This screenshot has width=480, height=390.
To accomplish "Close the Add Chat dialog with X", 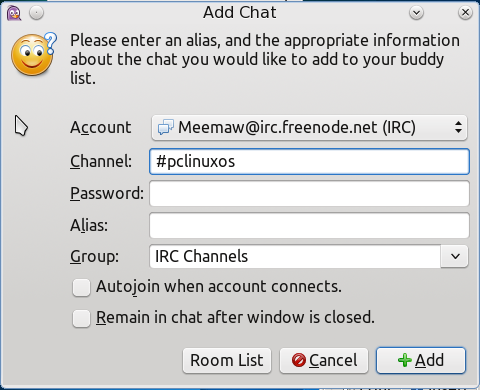I will click(465, 13).
